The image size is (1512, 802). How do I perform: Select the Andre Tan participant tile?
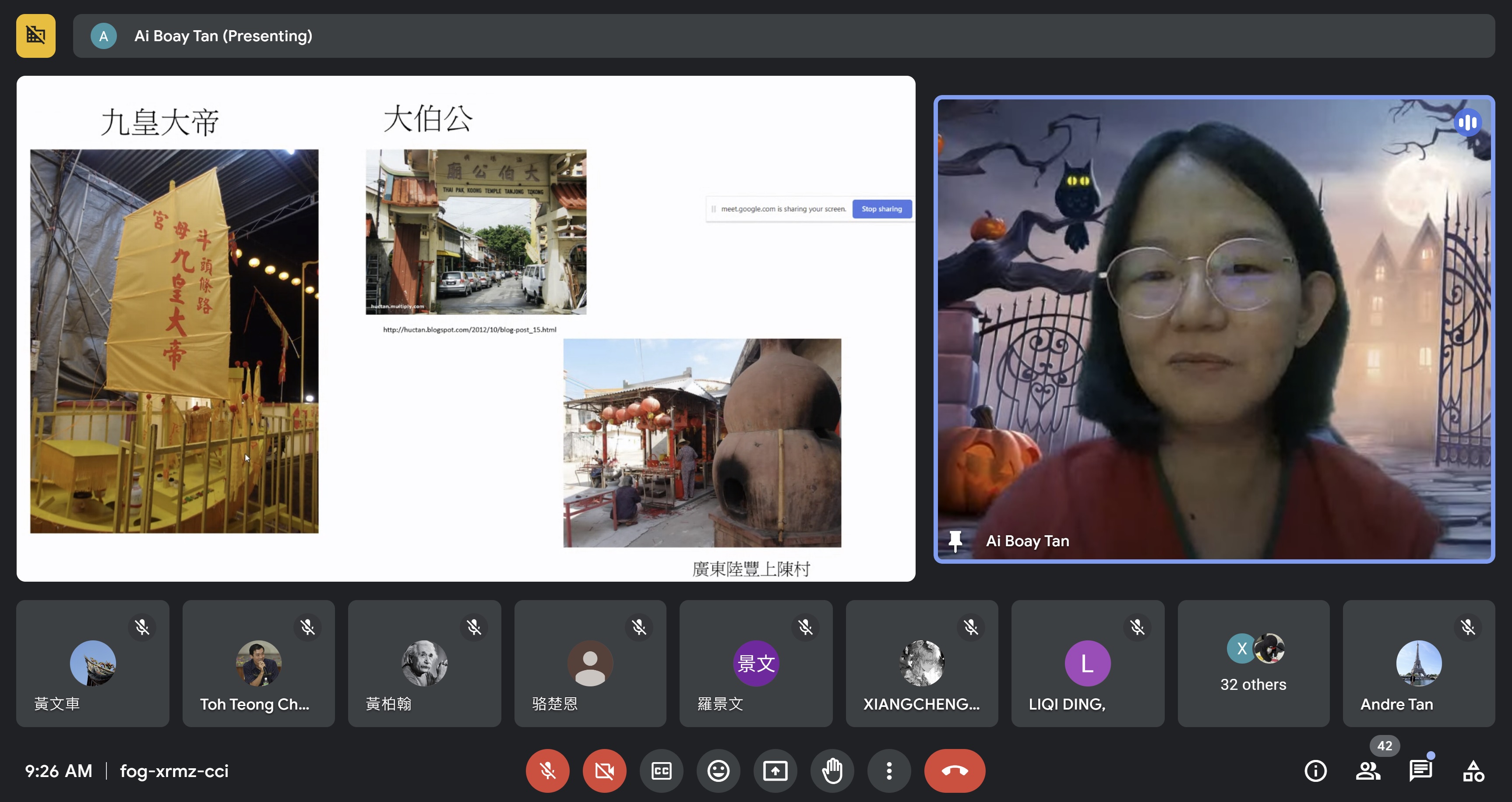[x=1419, y=664]
